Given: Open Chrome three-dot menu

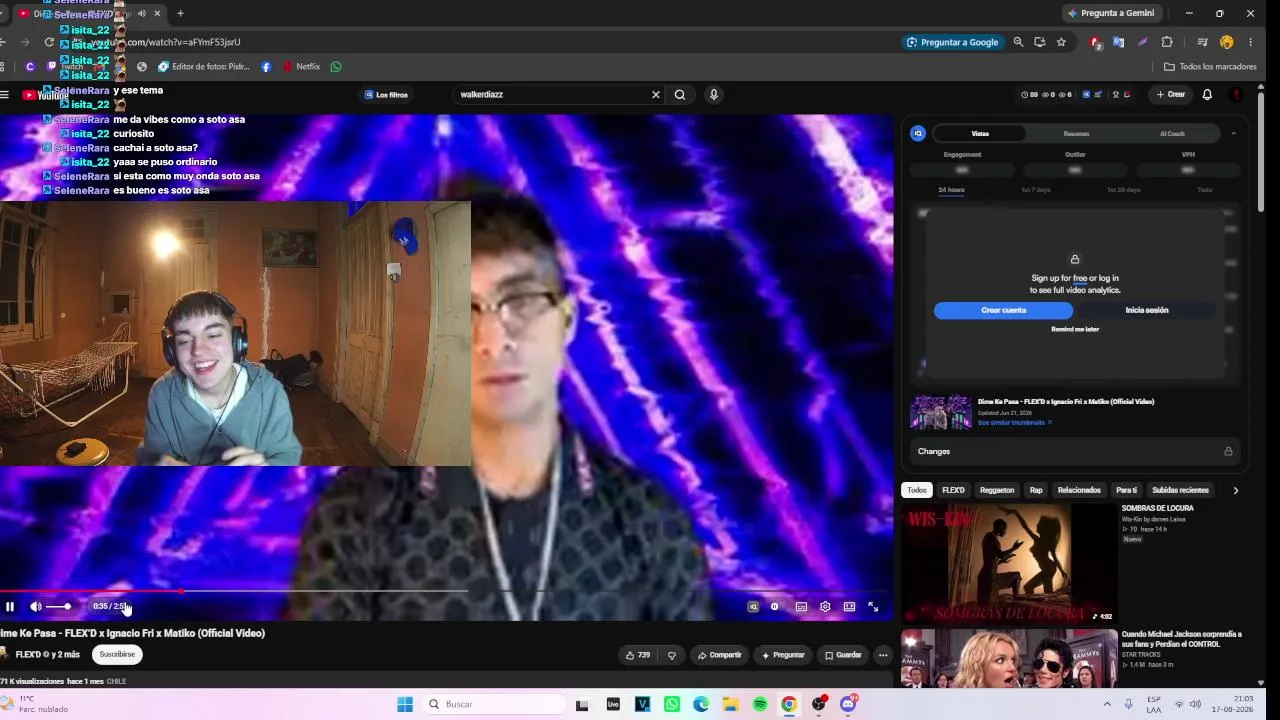Looking at the screenshot, I should point(1250,42).
